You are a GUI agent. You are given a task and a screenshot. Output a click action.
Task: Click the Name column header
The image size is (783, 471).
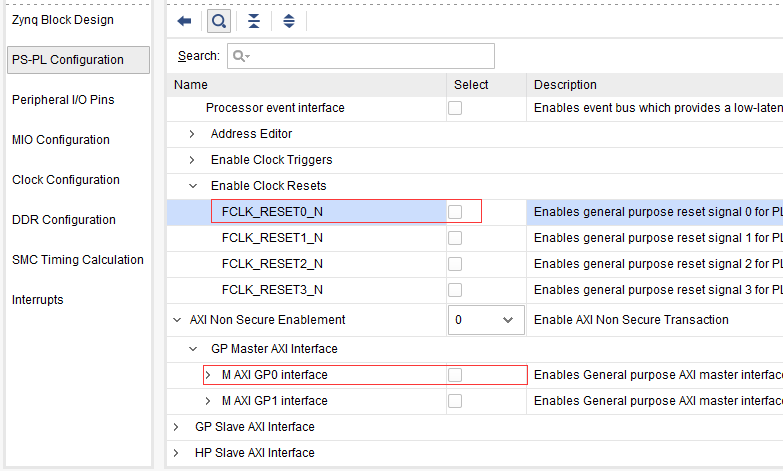click(306, 85)
